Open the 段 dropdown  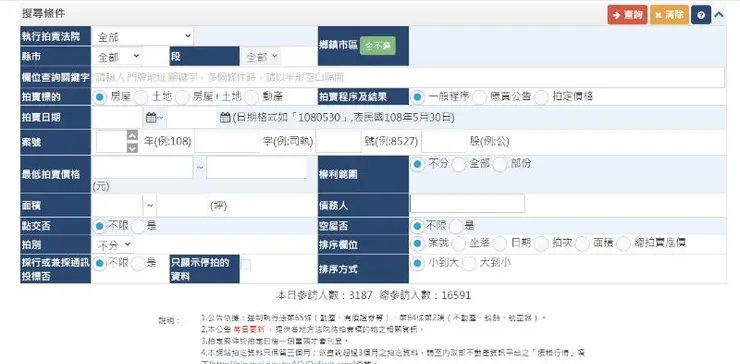click(261, 57)
